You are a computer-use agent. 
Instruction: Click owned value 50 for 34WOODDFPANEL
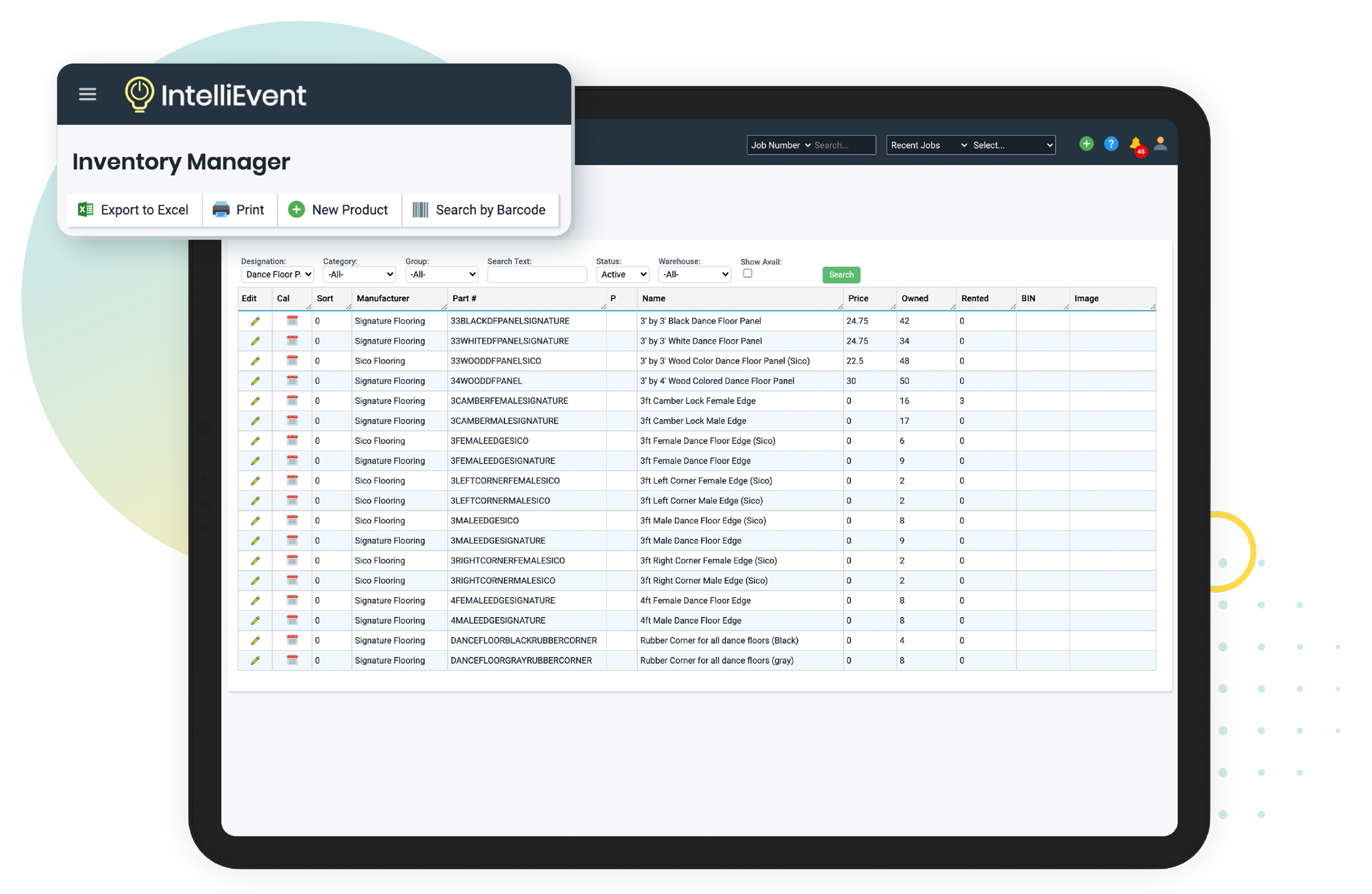[x=904, y=381]
